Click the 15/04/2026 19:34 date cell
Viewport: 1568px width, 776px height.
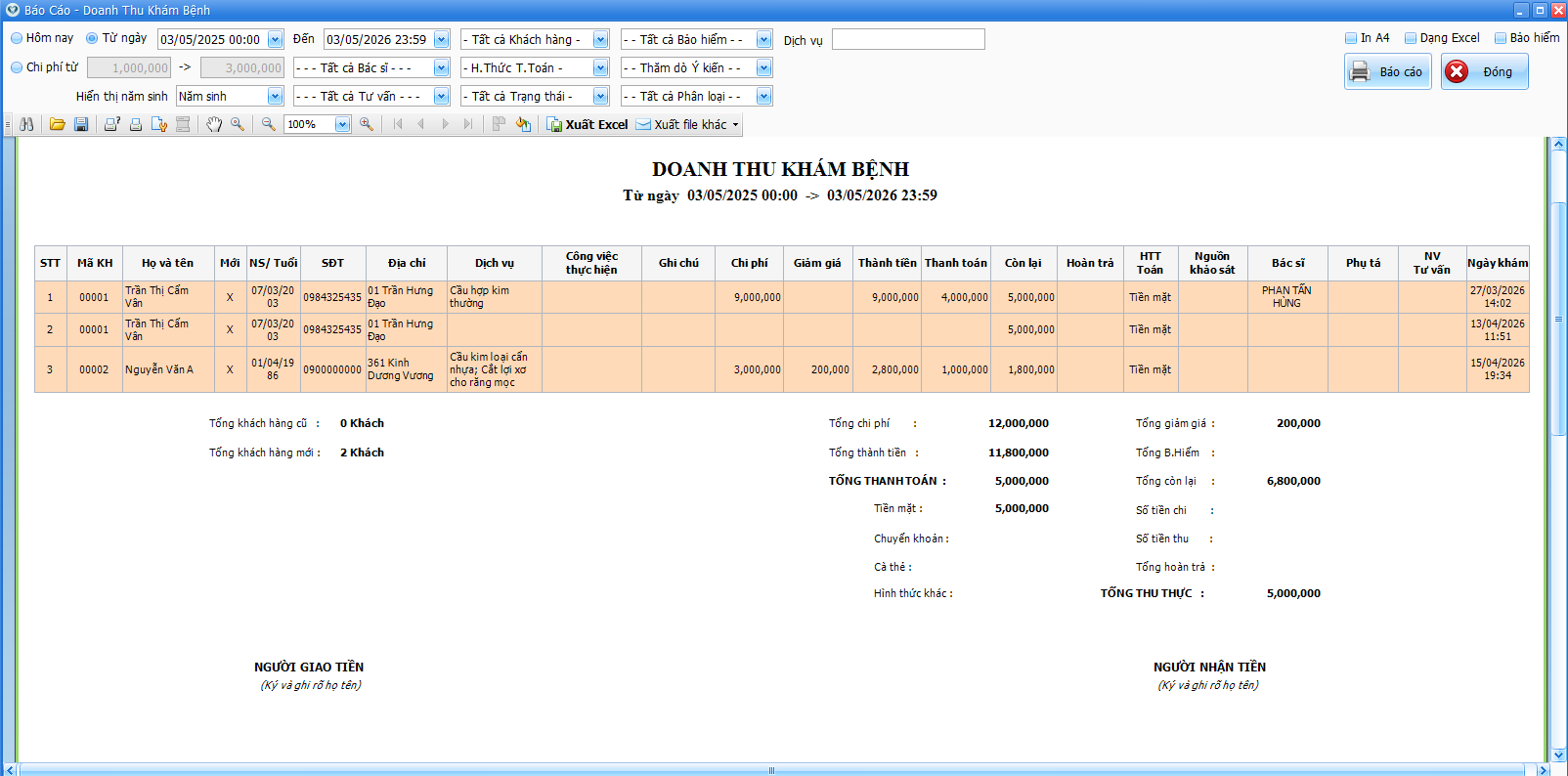coord(1498,369)
